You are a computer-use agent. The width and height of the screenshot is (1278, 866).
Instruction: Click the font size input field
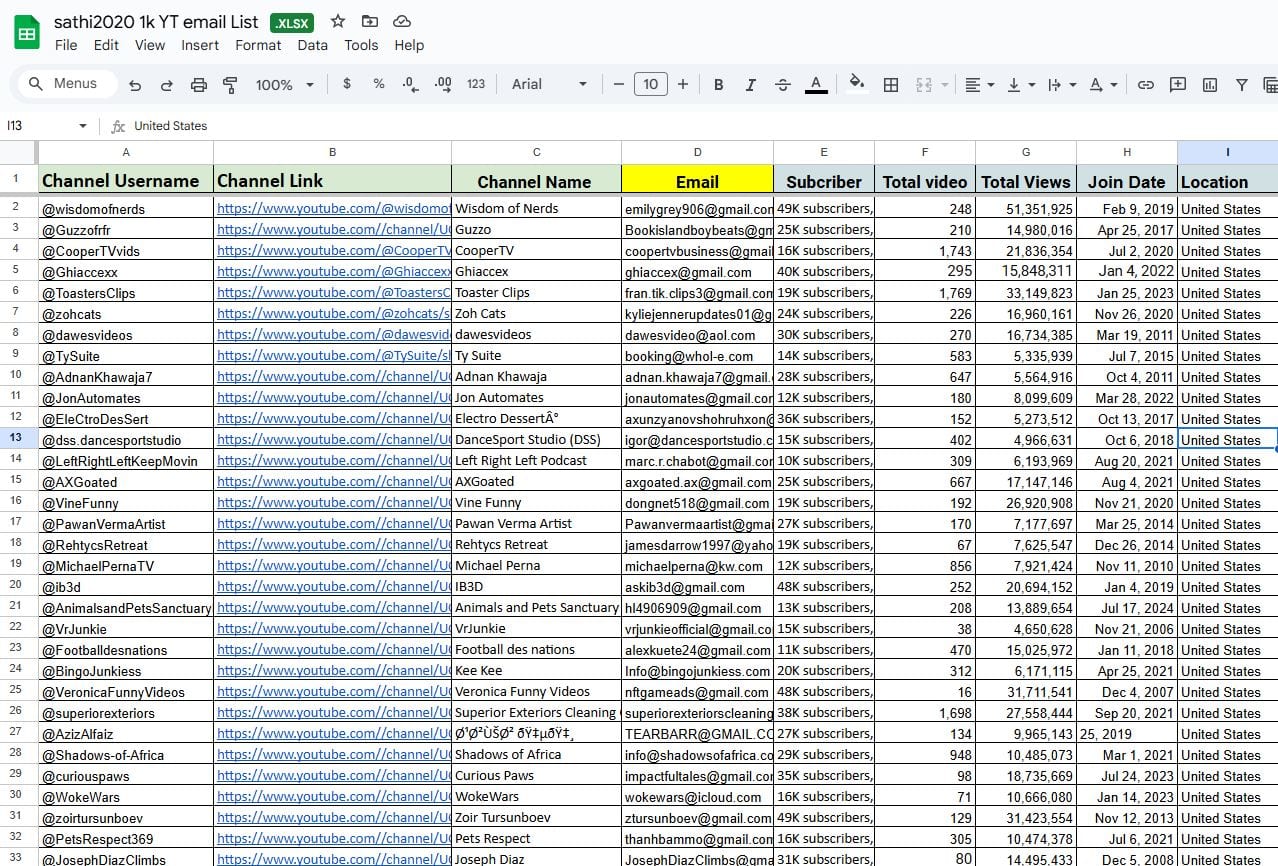point(650,85)
